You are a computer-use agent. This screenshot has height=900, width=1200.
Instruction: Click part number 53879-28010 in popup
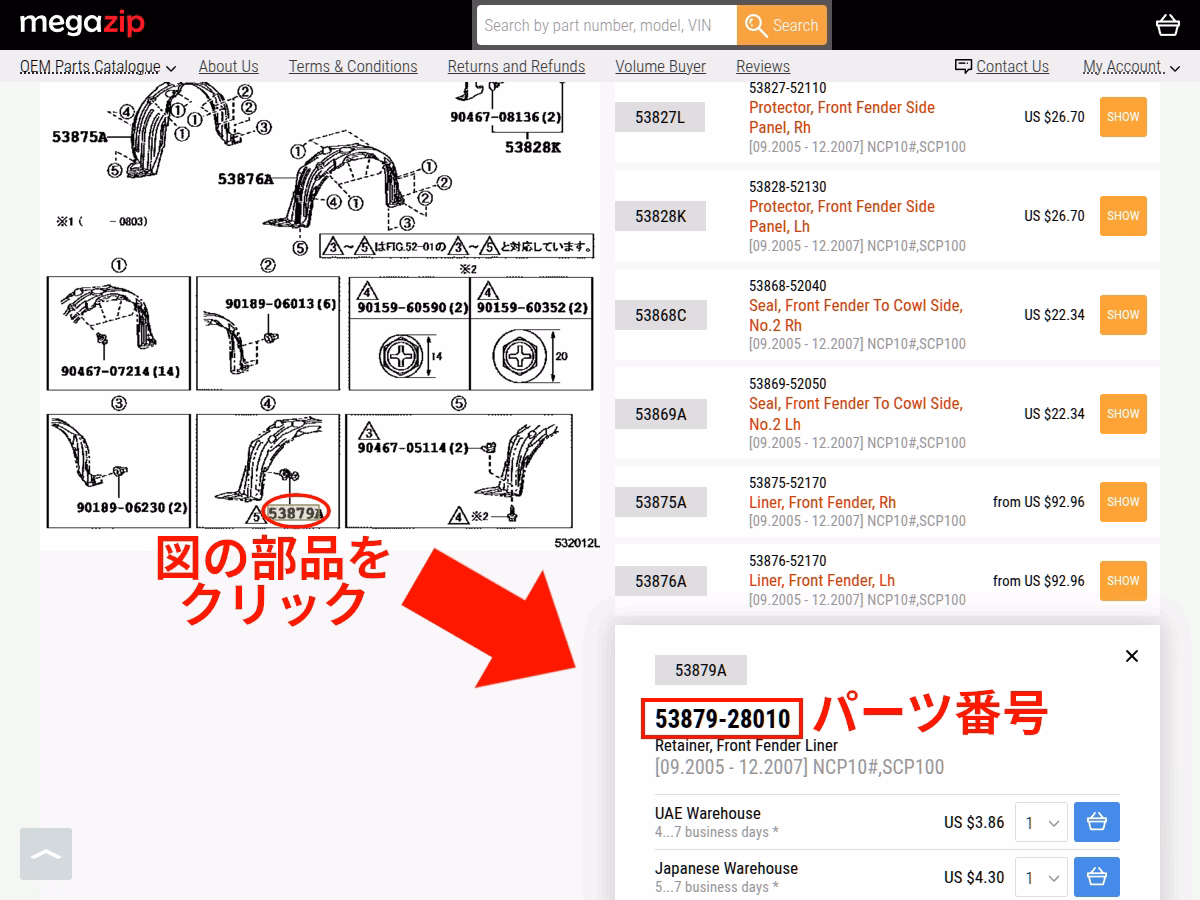(722, 719)
